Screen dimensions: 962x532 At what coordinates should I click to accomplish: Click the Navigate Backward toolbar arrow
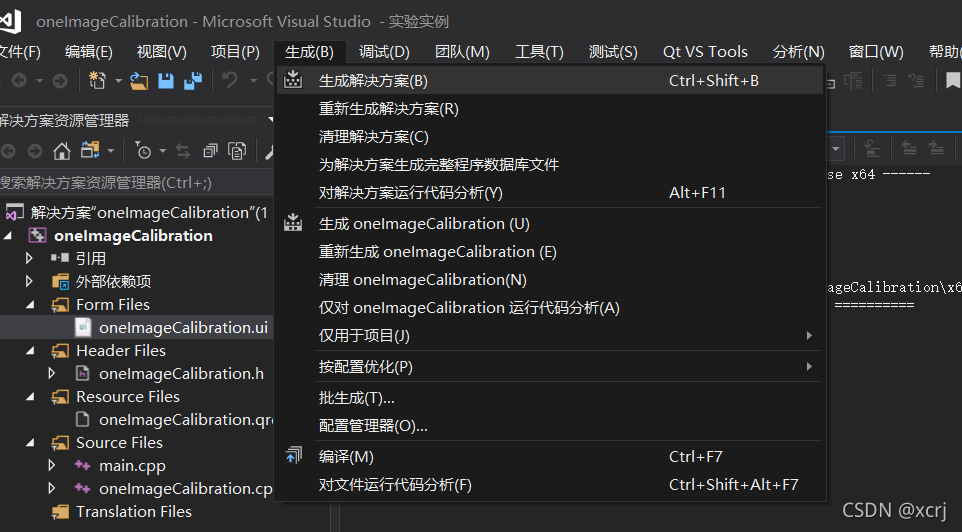(x=19, y=80)
